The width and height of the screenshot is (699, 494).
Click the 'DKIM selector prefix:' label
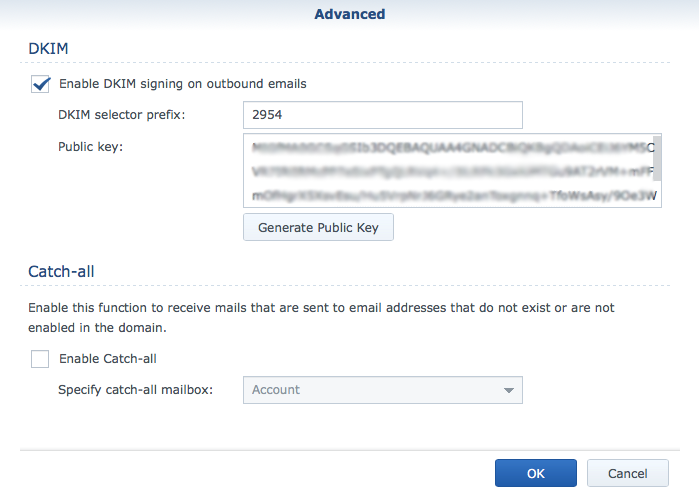(122, 115)
